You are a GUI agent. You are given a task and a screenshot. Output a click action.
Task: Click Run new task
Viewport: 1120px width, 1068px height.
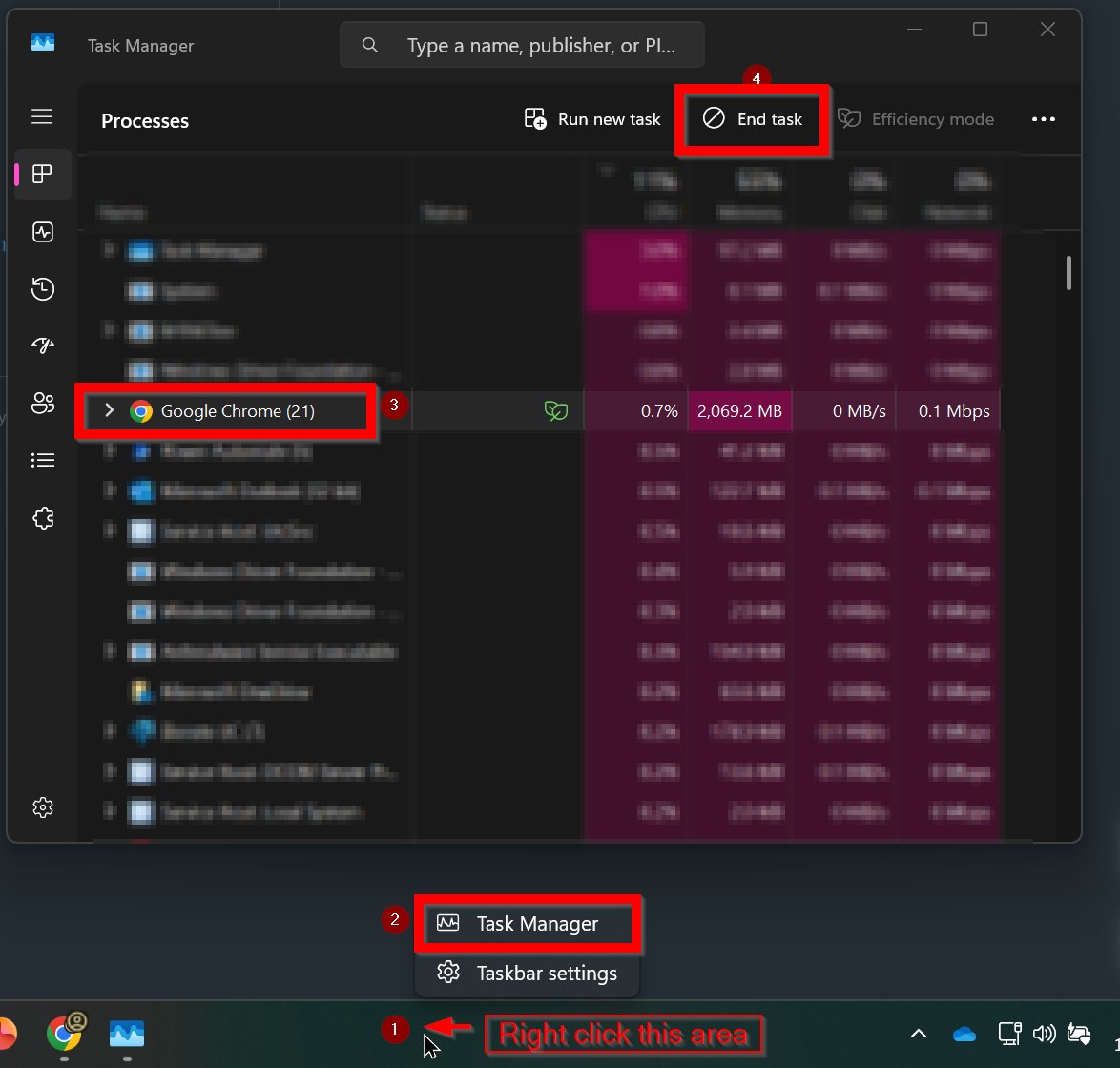tap(592, 118)
